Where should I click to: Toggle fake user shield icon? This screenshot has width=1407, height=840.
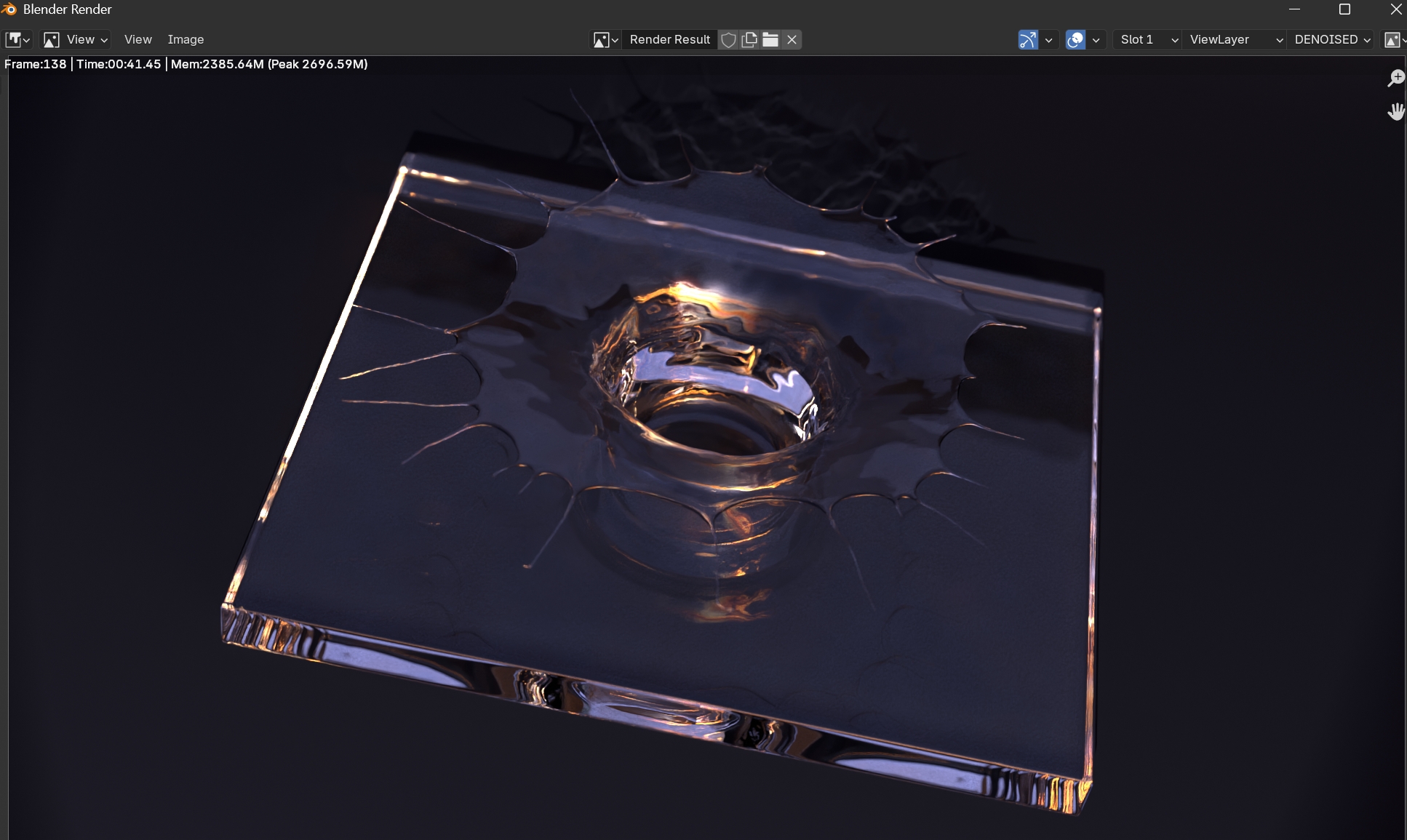728,39
